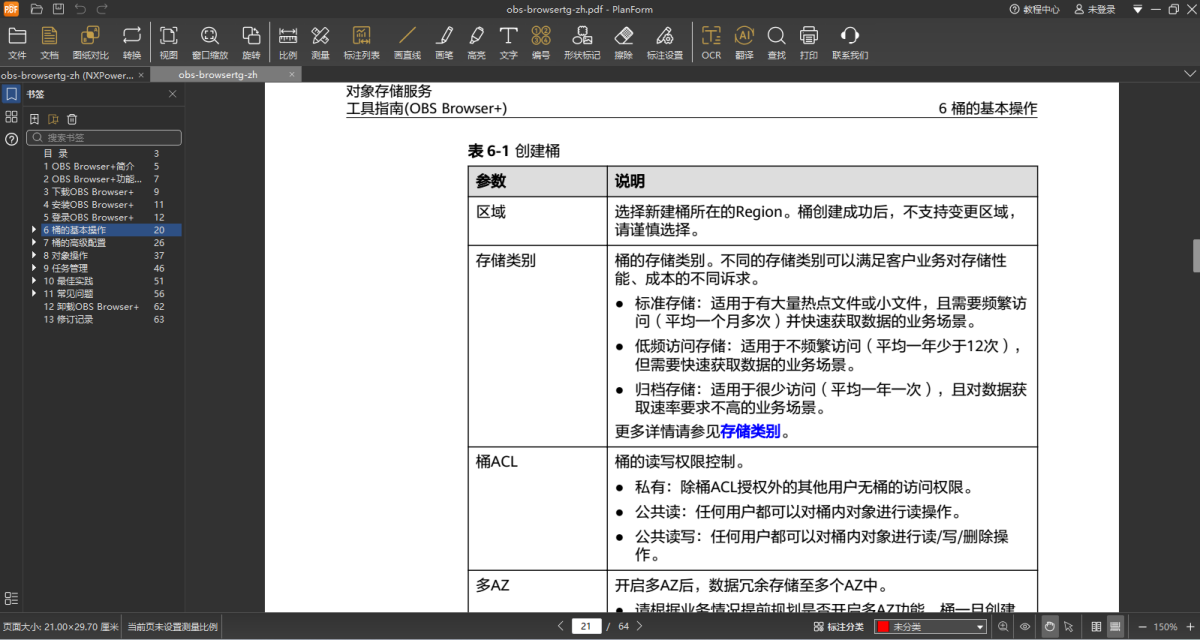The width and height of the screenshot is (1200, 640).
Task: Expand the 常见问题 bookmark node
Action: [x=34, y=294]
